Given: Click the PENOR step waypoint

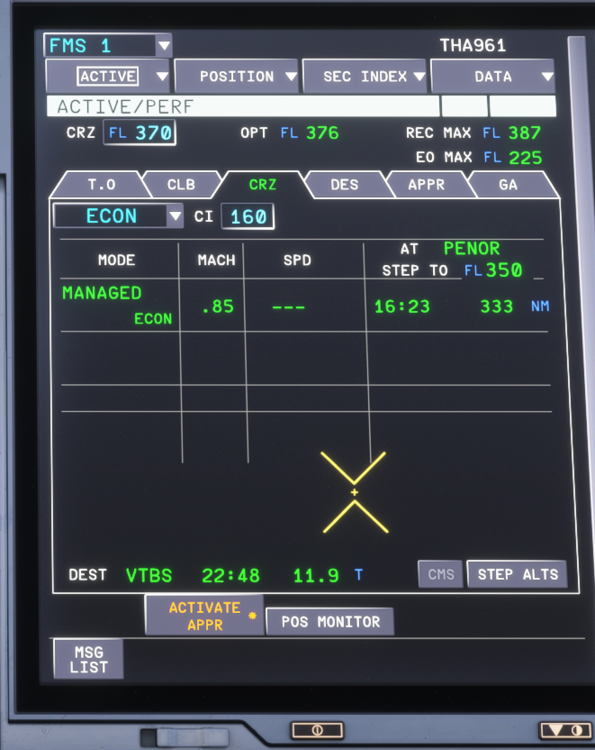Looking at the screenshot, I should point(472,248).
